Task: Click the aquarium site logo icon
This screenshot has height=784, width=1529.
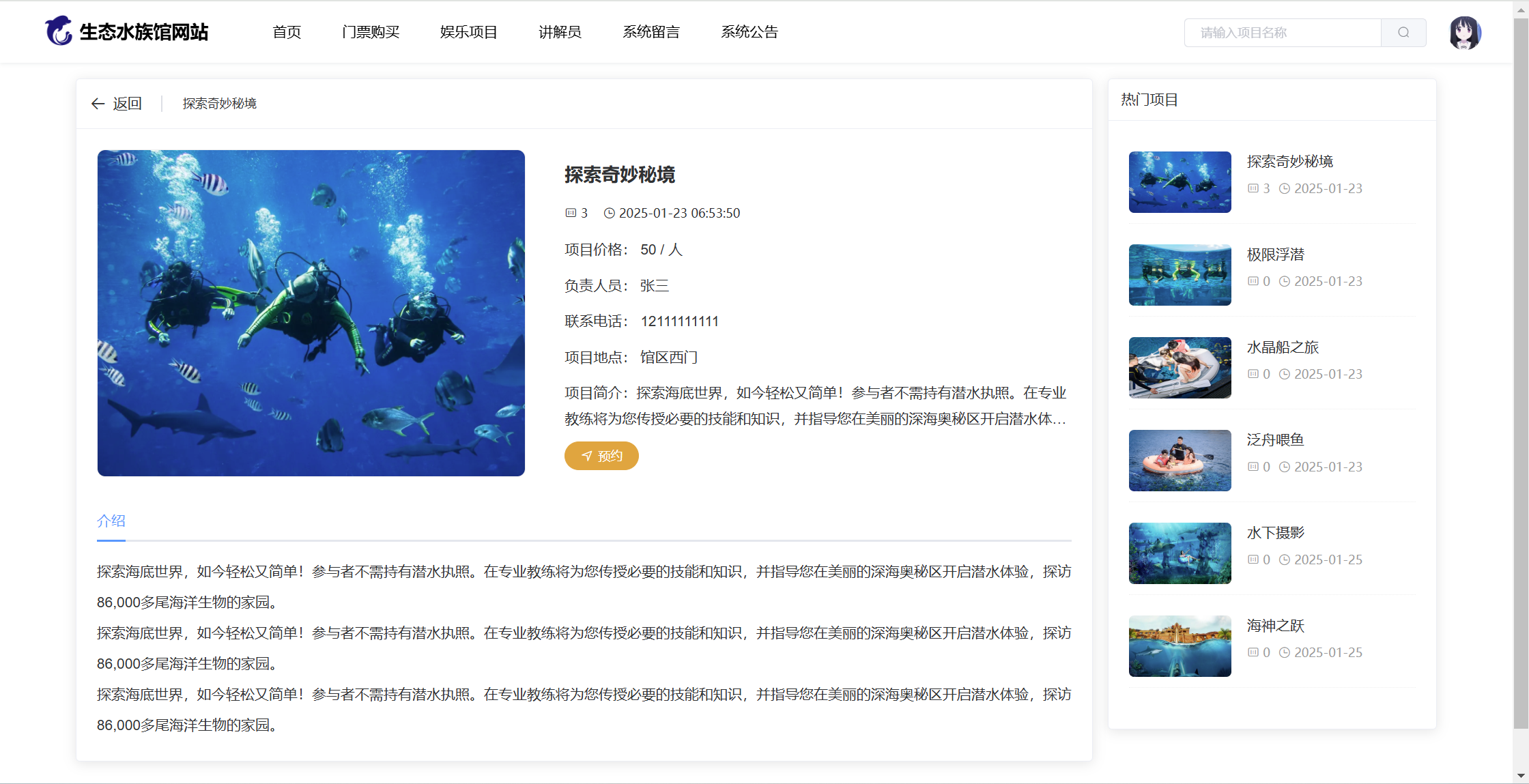Action: pos(59,31)
